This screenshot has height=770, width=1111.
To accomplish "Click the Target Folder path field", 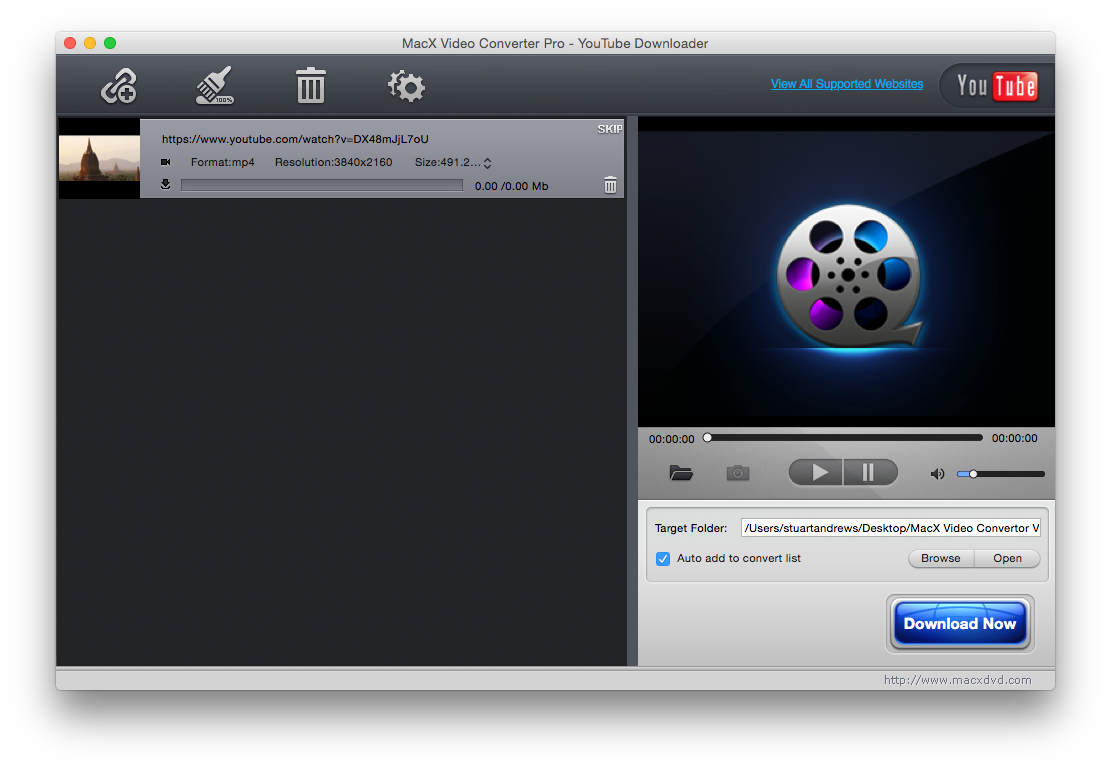I will [891, 528].
